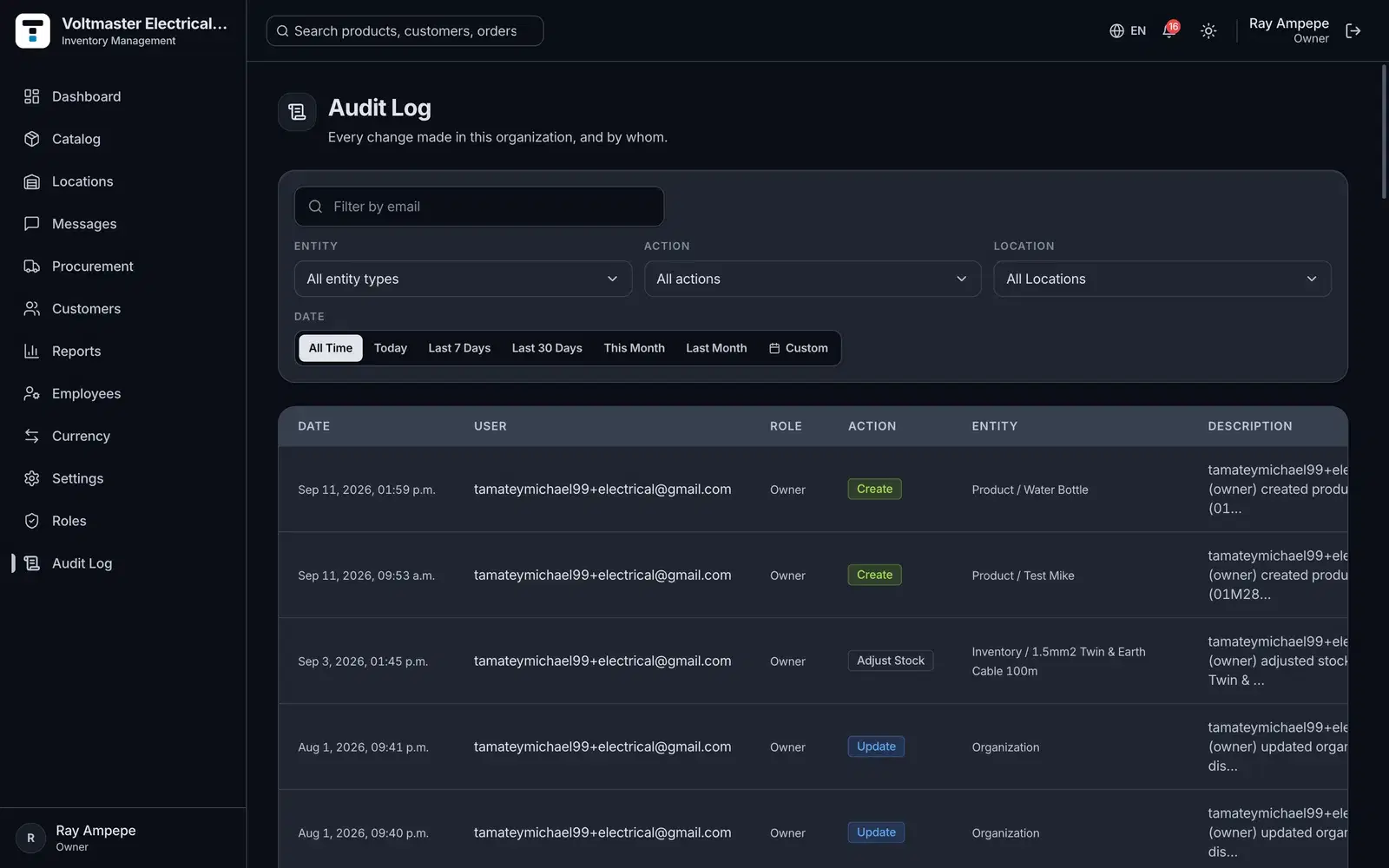
Task: Click magnifier icon in Filter by email
Action: point(316,207)
